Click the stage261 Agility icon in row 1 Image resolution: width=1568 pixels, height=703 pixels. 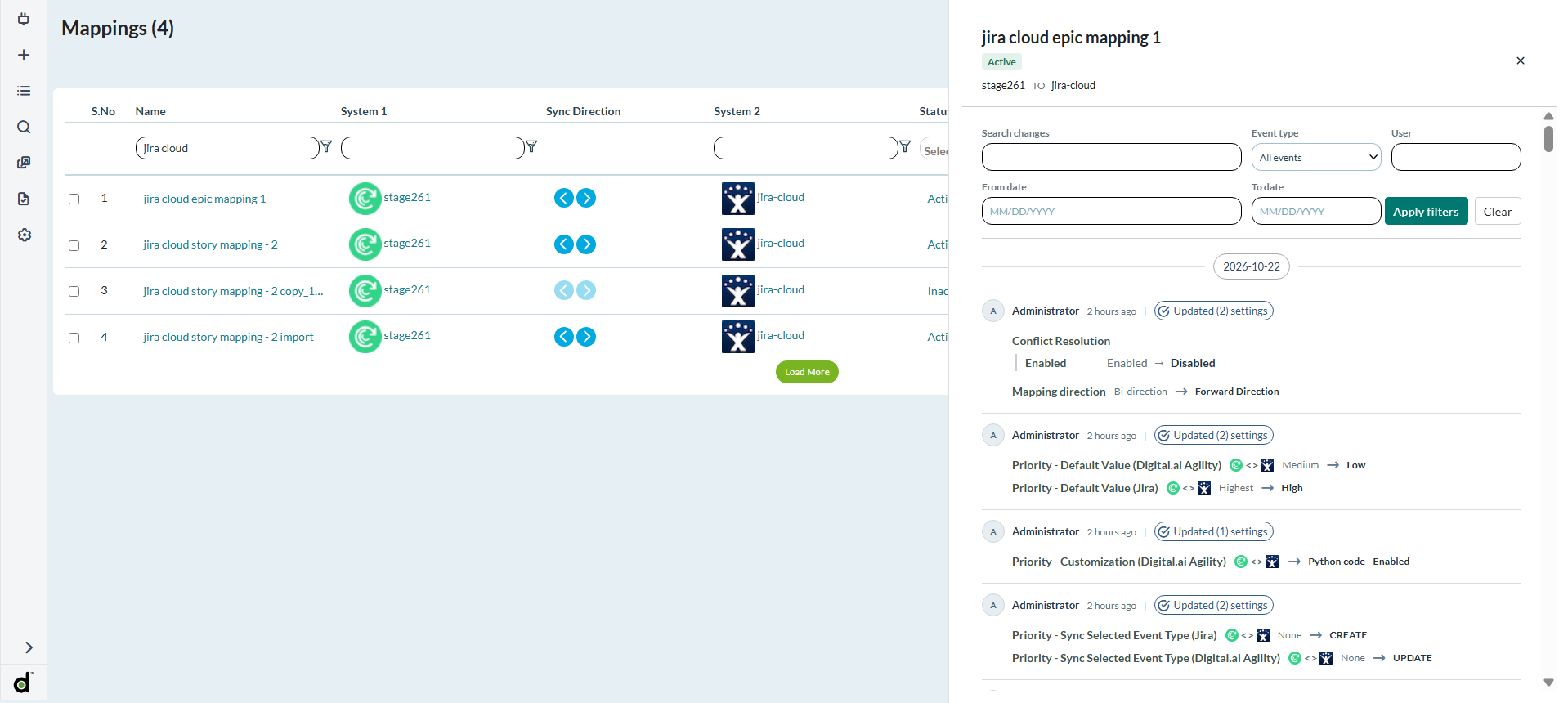[x=365, y=199]
